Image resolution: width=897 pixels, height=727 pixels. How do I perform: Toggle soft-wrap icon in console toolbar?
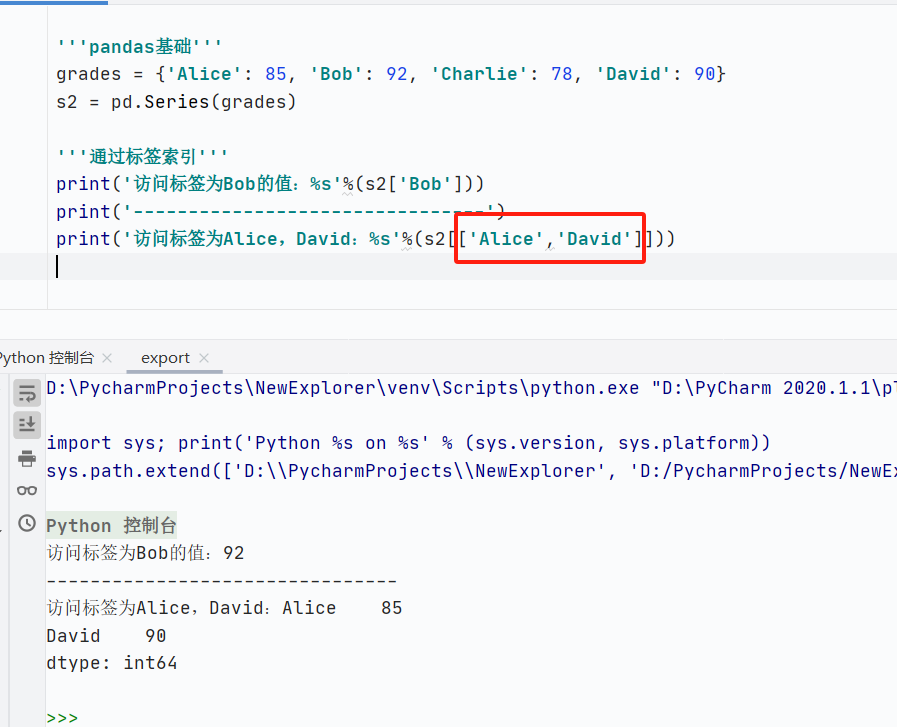point(27,393)
